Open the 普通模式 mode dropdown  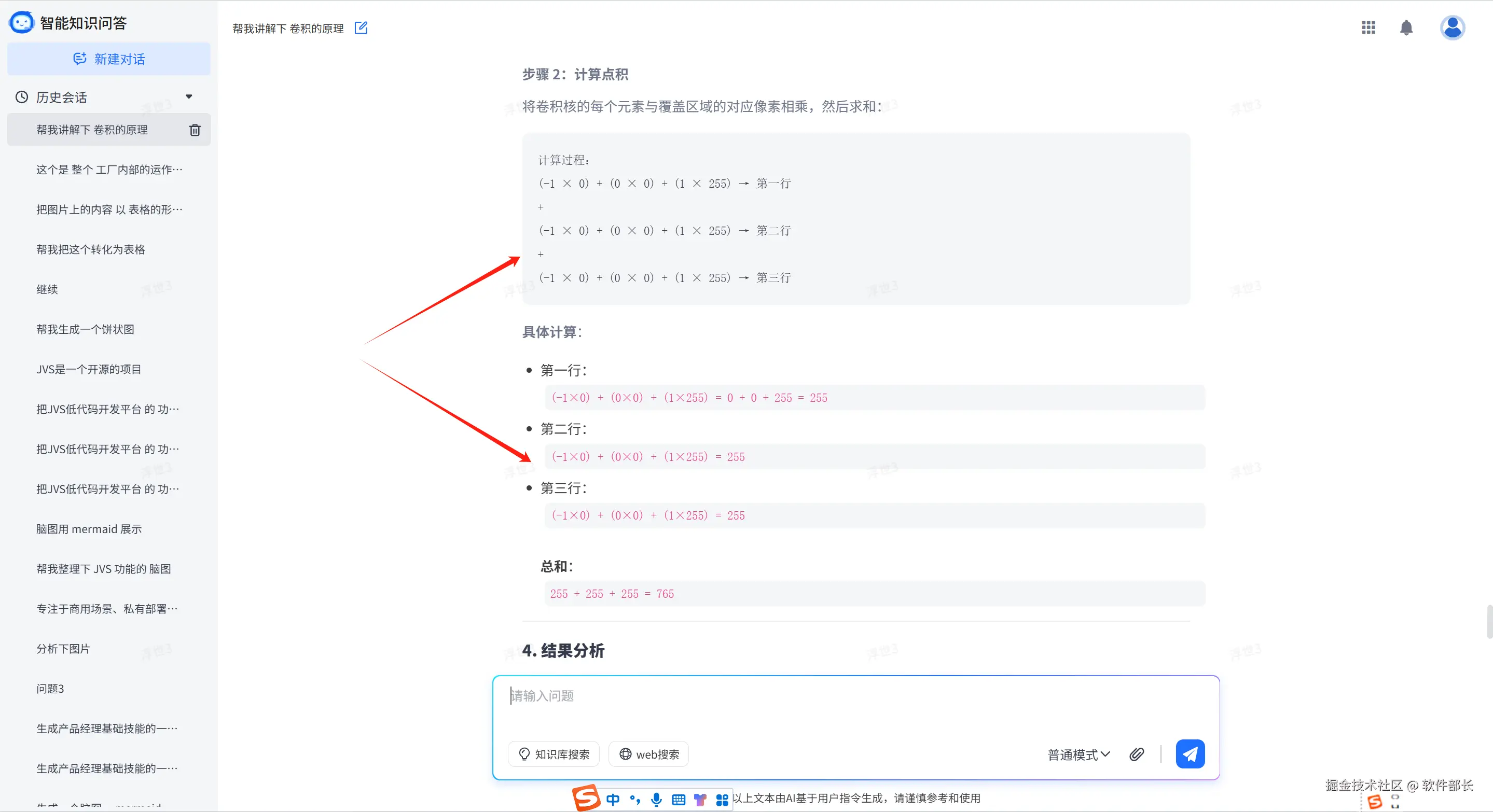point(1078,754)
